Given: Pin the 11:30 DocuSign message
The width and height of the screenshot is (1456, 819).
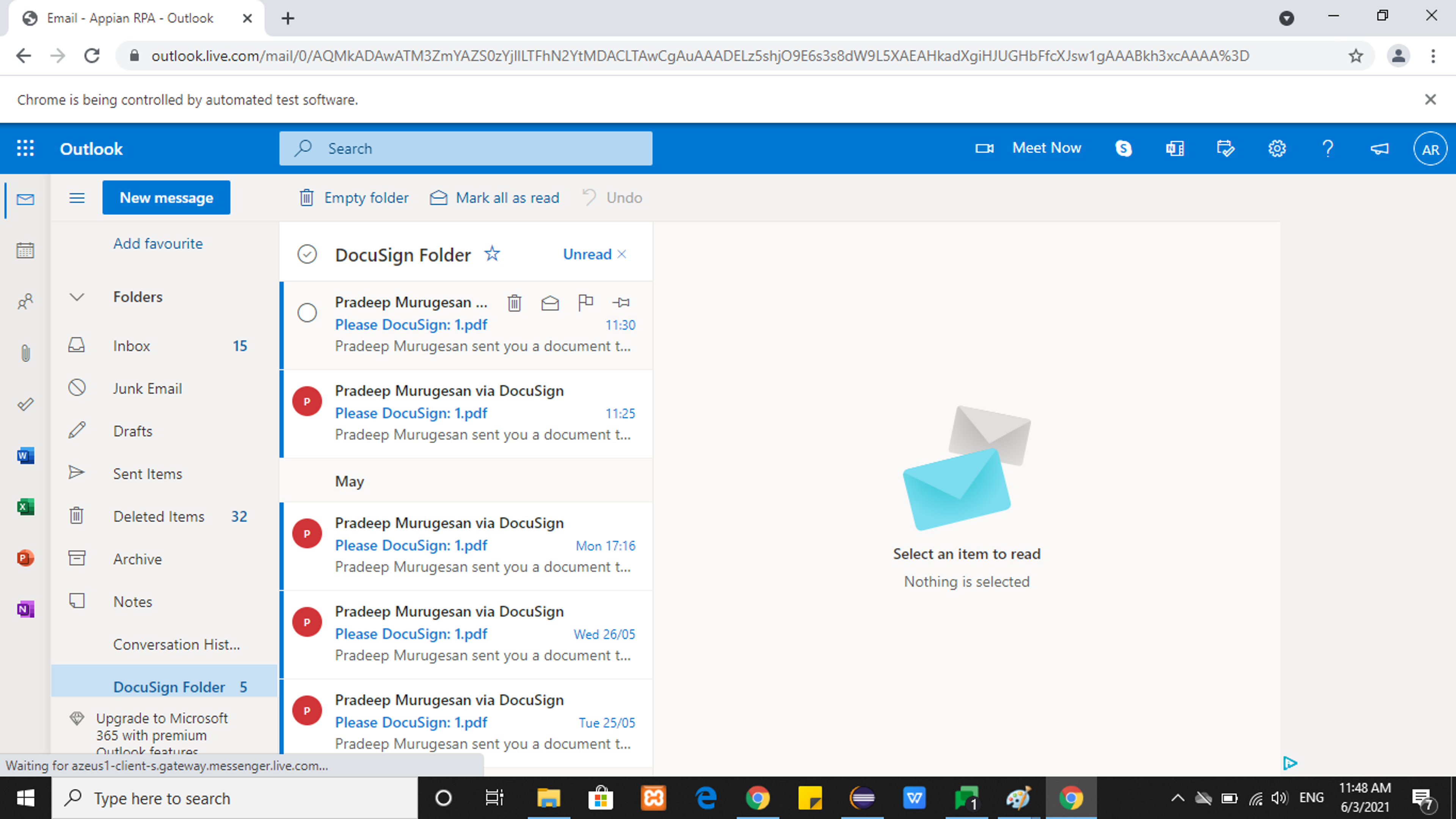Looking at the screenshot, I should [621, 303].
